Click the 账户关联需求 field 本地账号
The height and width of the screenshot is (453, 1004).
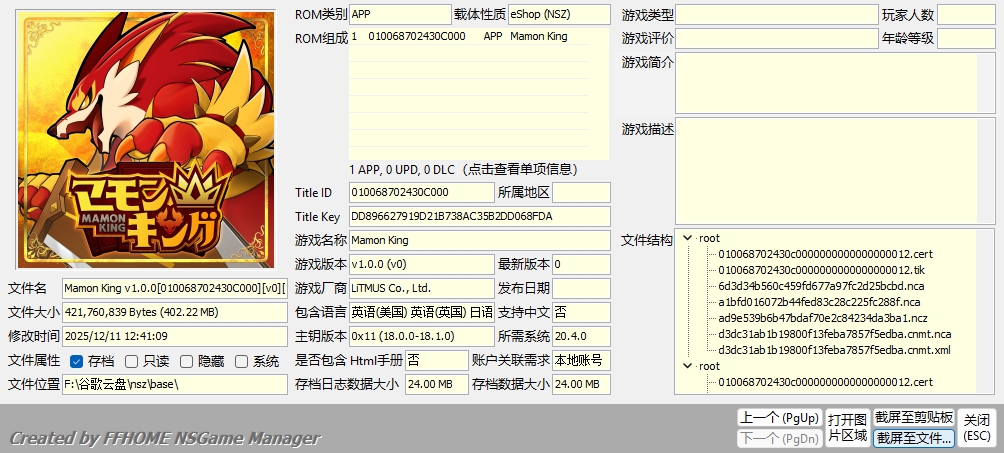pyautogui.click(x=581, y=360)
